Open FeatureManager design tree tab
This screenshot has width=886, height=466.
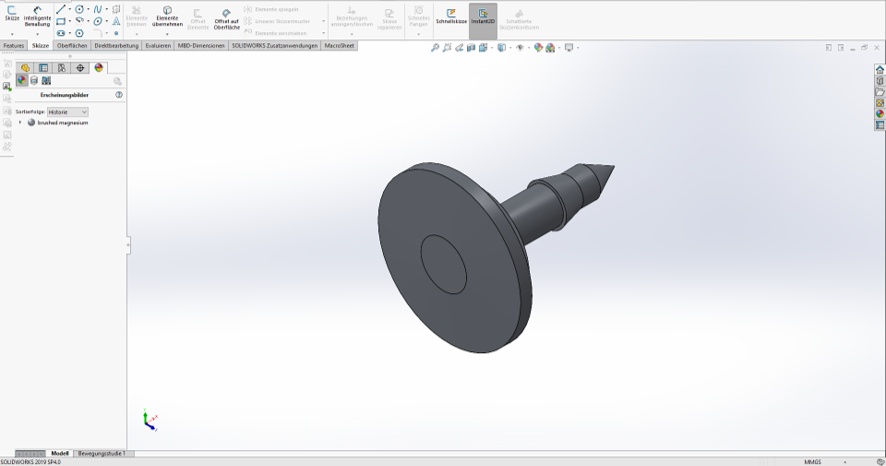[x=25, y=68]
